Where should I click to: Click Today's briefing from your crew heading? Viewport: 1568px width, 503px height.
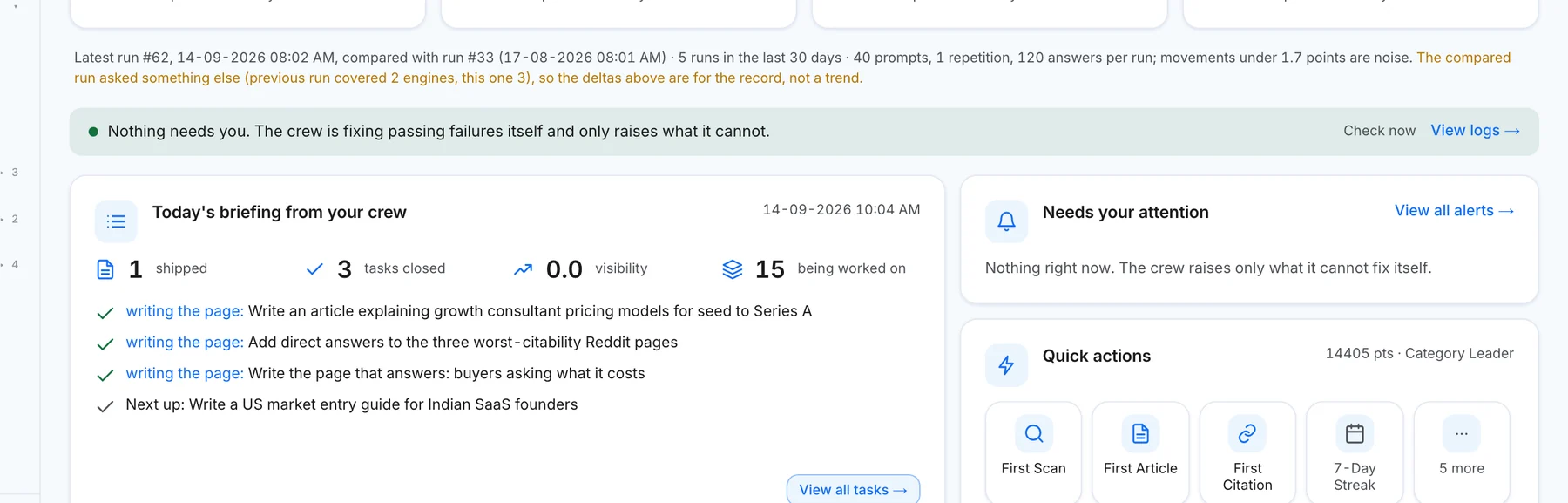[280, 213]
